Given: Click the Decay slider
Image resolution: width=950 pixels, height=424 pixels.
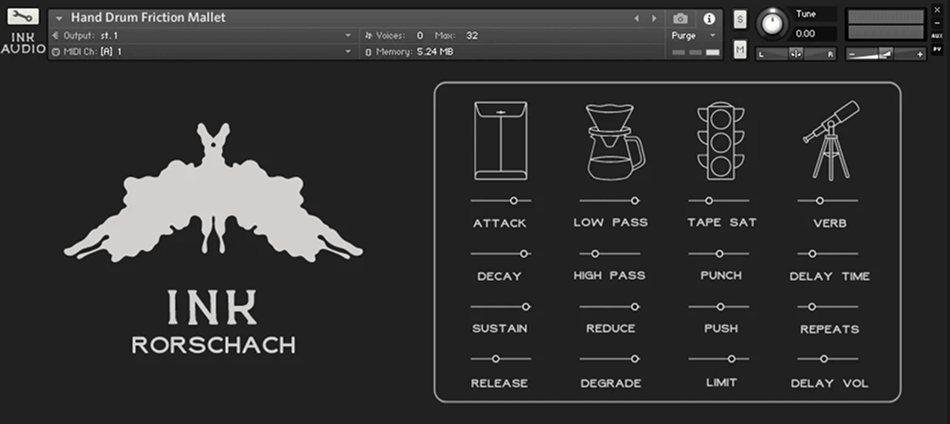Looking at the screenshot, I should 500,254.
